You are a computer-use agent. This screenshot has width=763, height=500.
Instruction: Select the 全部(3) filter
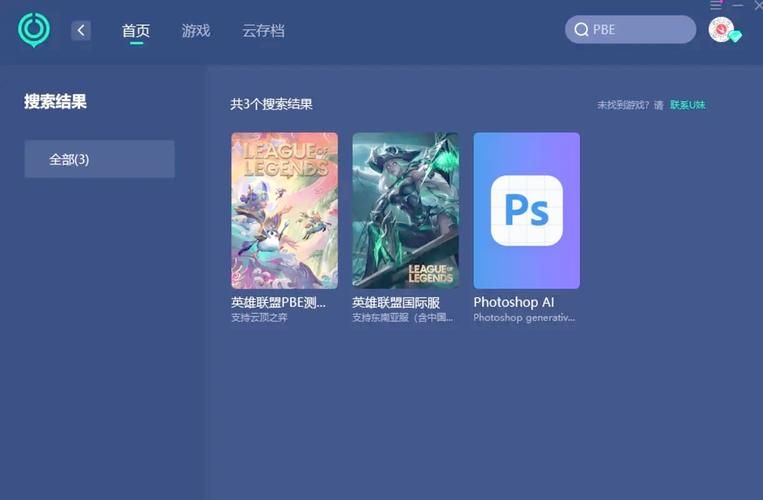coord(99,159)
